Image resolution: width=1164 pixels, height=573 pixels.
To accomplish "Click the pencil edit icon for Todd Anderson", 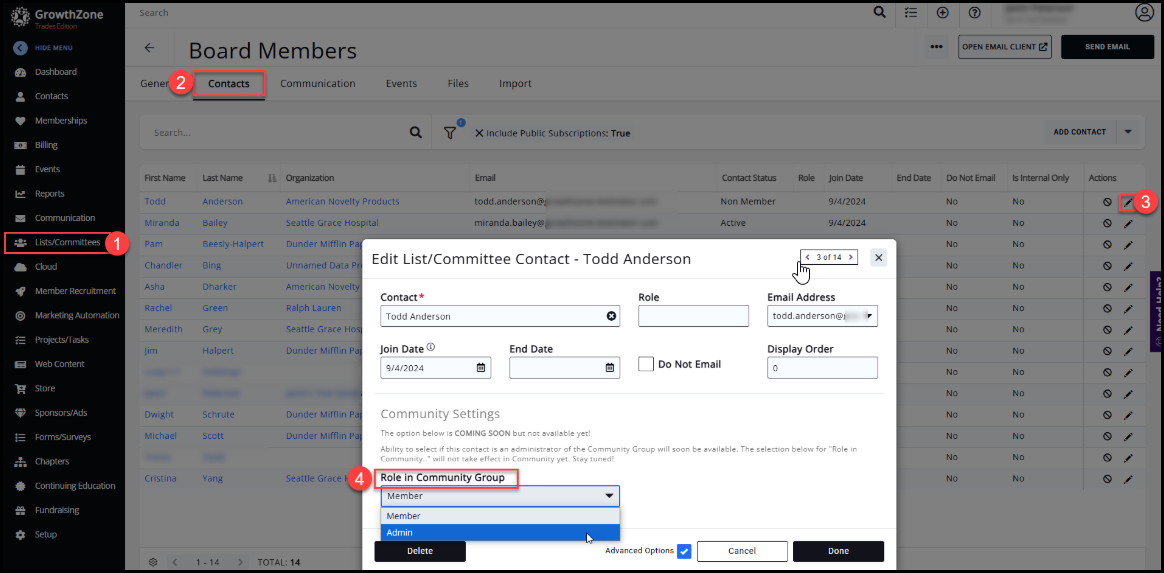I will click(x=1128, y=202).
